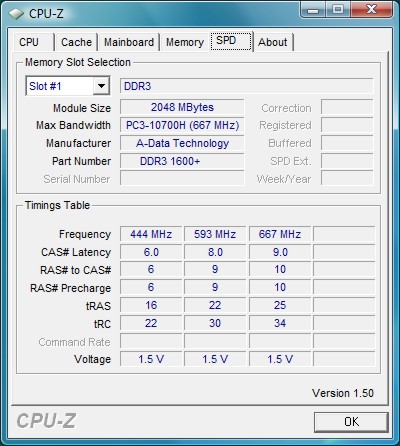Image resolution: width=400 pixels, height=446 pixels.
Task: Click the OK button
Action: [x=351, y=422]
